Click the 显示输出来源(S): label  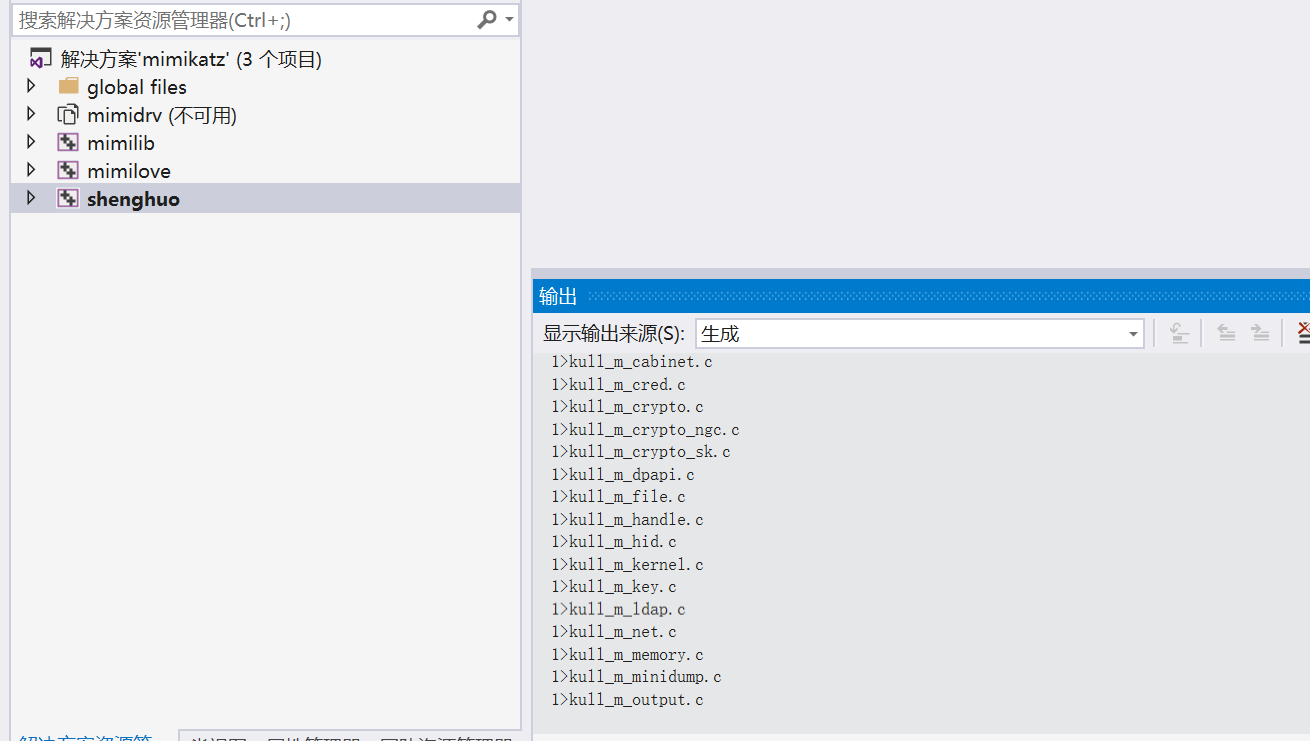(x=614, y=334)
